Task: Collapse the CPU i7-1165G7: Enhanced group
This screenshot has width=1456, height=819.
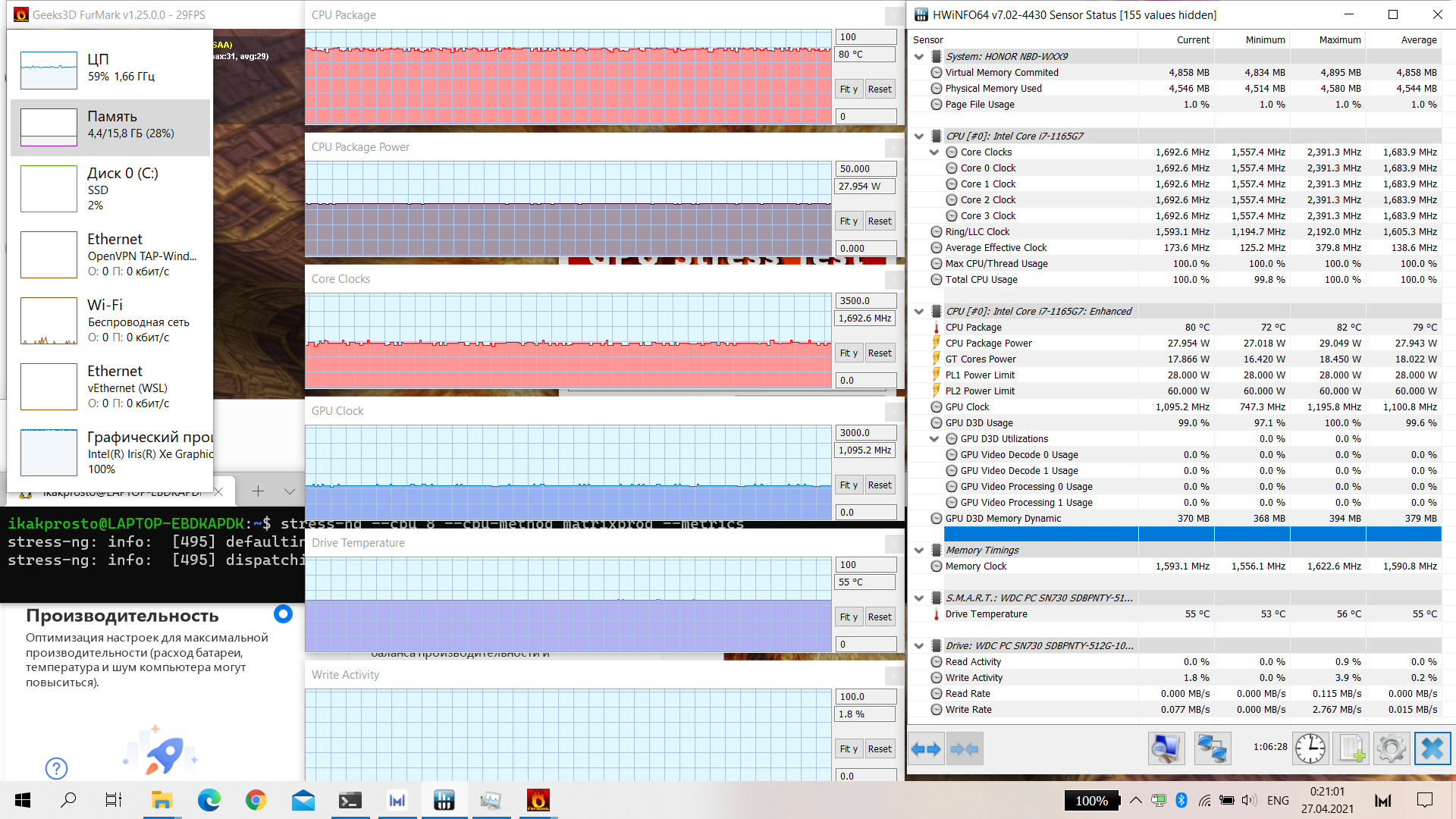Action: [919, 312]
